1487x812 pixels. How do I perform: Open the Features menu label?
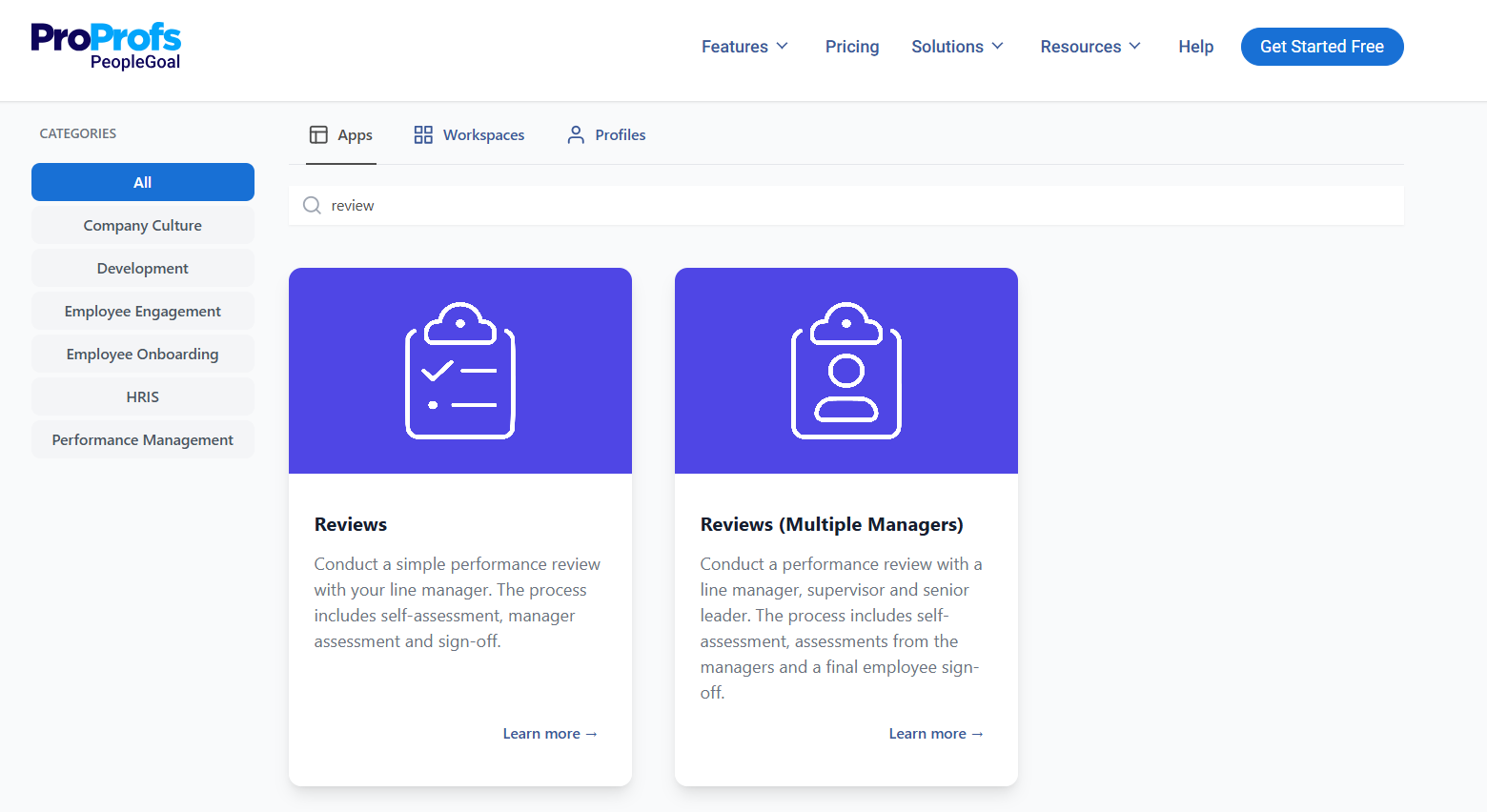point(735,47)
